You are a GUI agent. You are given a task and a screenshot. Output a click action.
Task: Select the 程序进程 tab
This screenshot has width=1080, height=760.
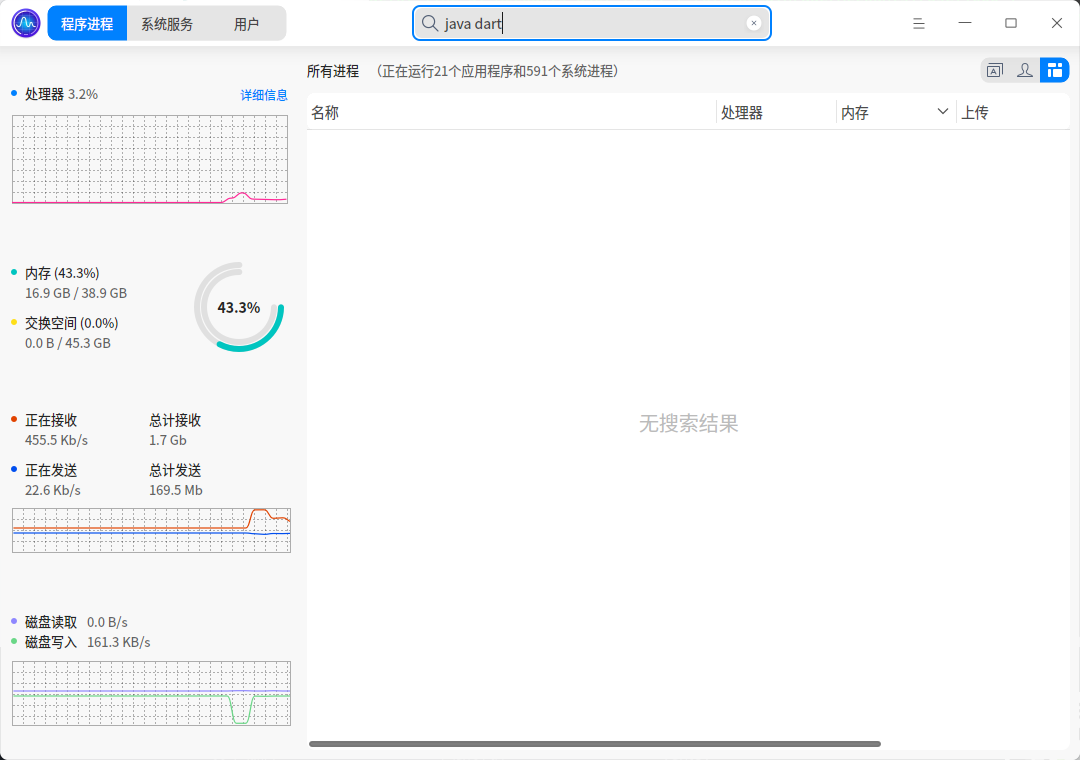tap(87, 23)
